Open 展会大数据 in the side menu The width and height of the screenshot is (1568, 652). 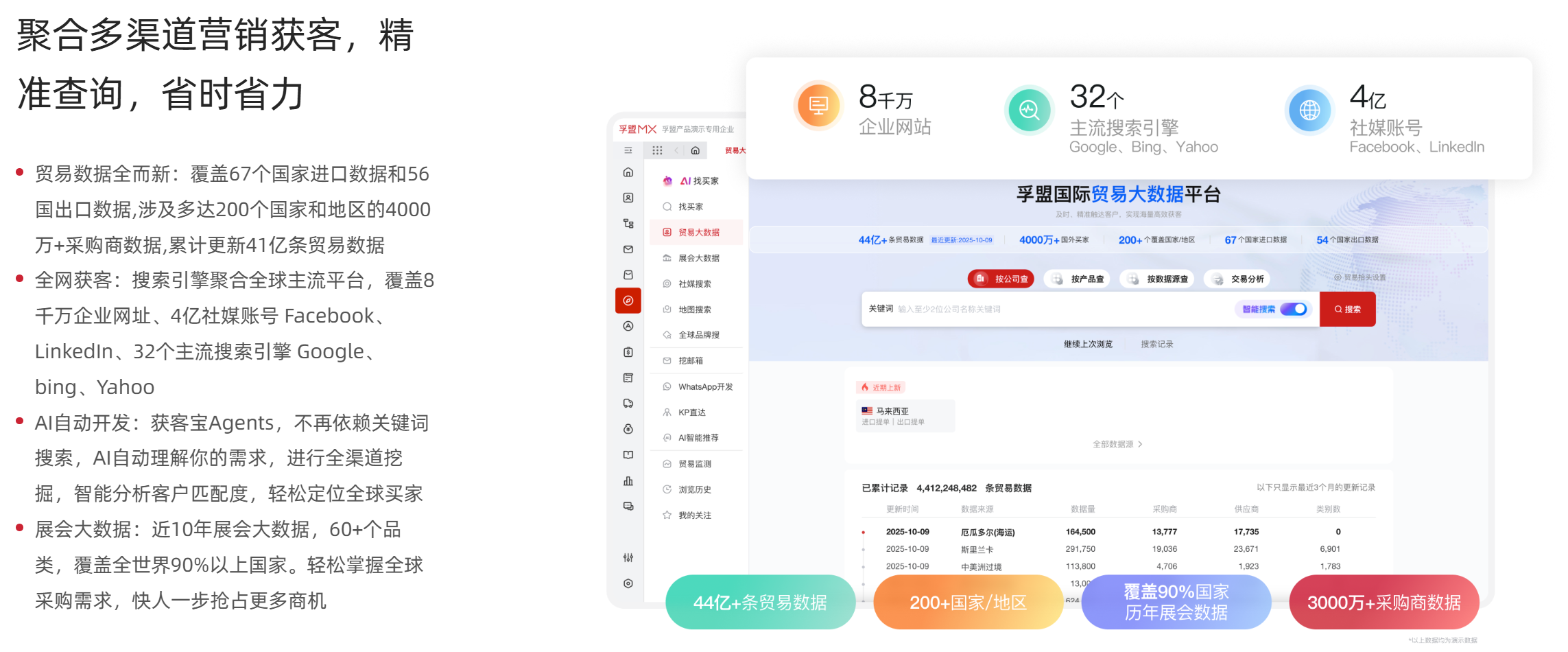pyautogui.click(x=696, y=258)
